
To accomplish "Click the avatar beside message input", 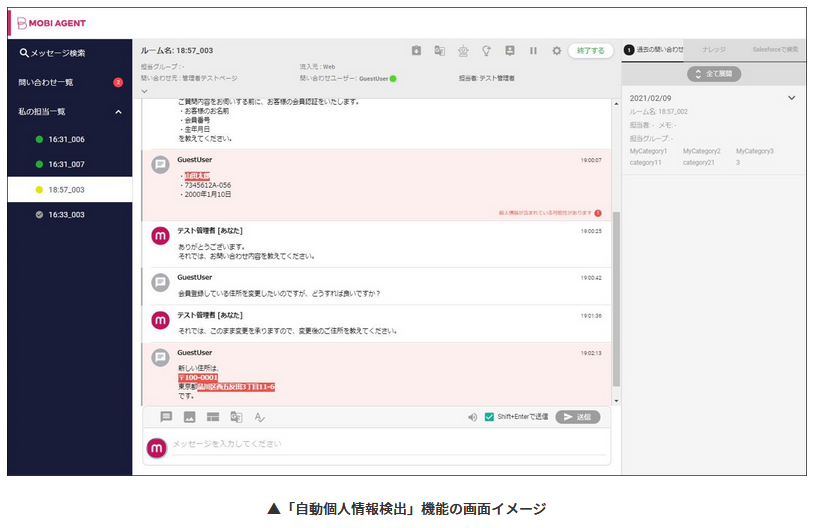I will [157, 448].
